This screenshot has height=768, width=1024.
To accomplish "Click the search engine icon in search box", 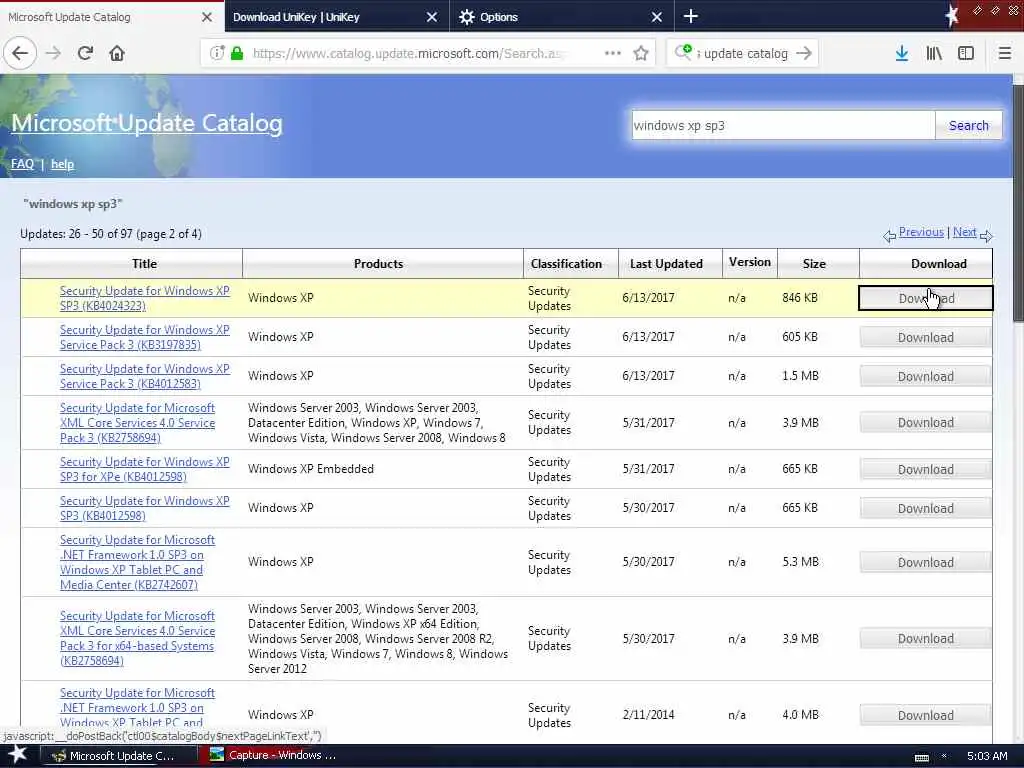I will [x=684, y=52].
